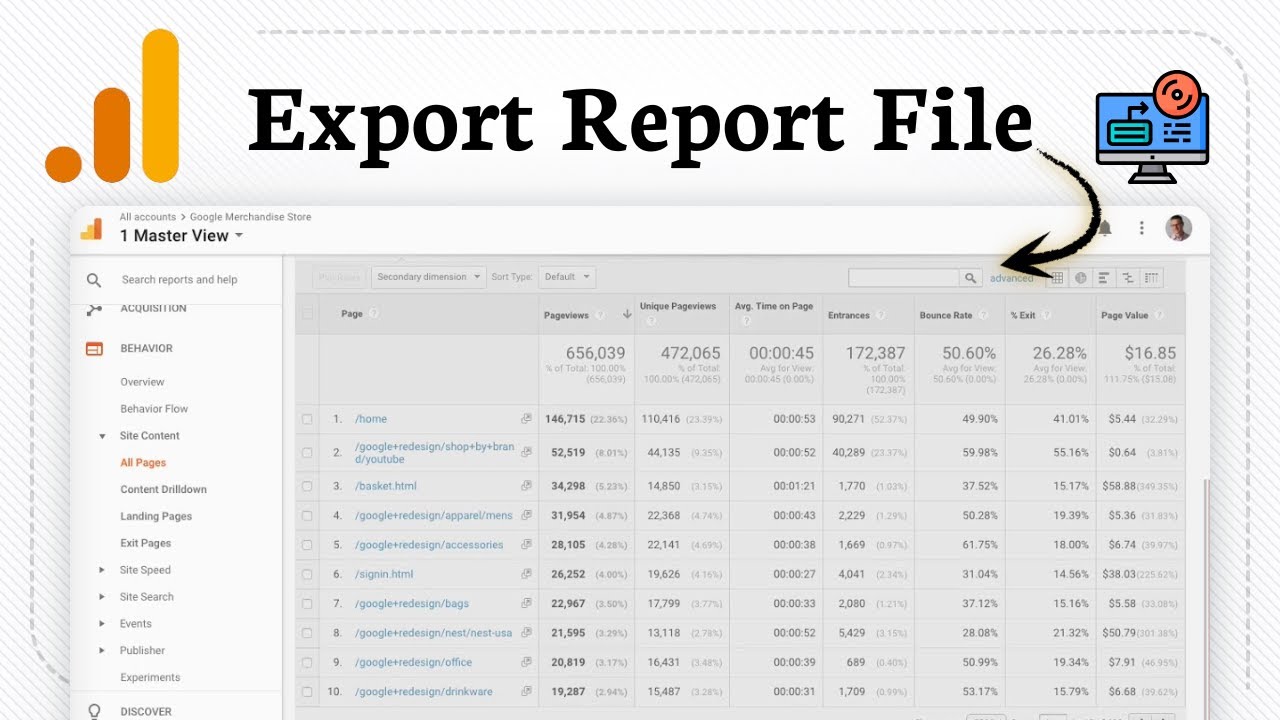Viewport: 1280px width, 720px height.
Task: Check the box for row 10 drinkware
Action: point(307,691)
